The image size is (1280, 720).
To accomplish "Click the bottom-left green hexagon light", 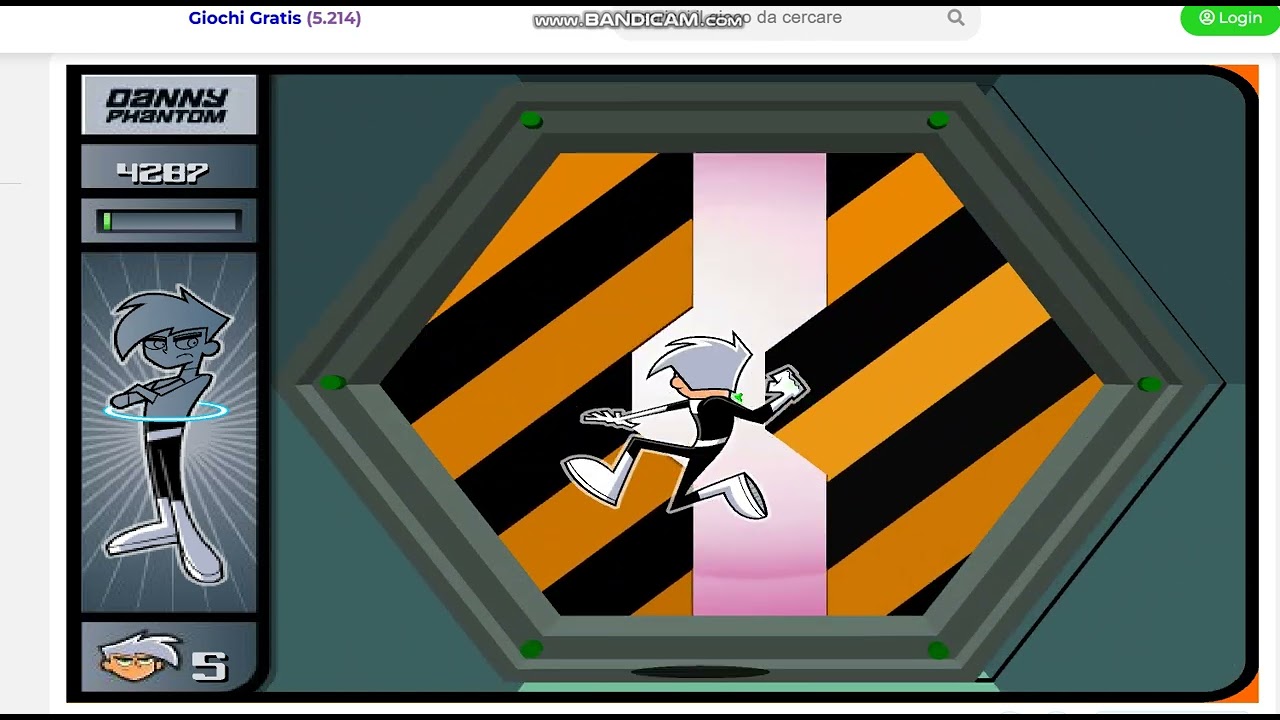I will pos(531,649).
